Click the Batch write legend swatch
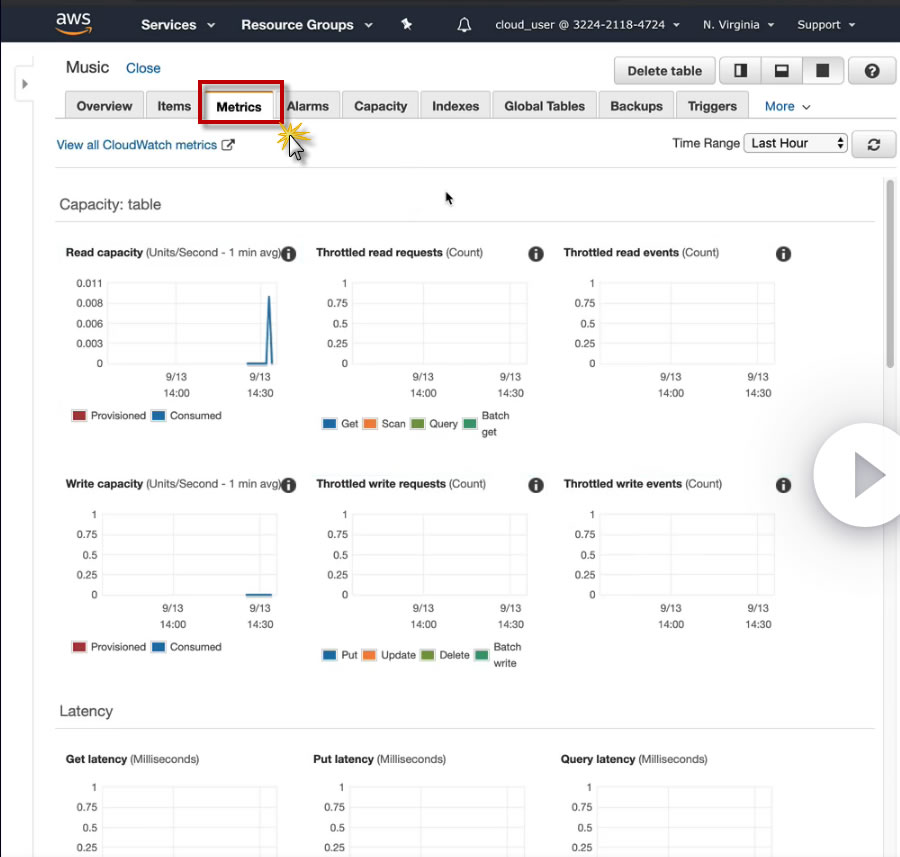Image resolution: width=900 pixels, height=857 pixels. (x=482, y=655)
